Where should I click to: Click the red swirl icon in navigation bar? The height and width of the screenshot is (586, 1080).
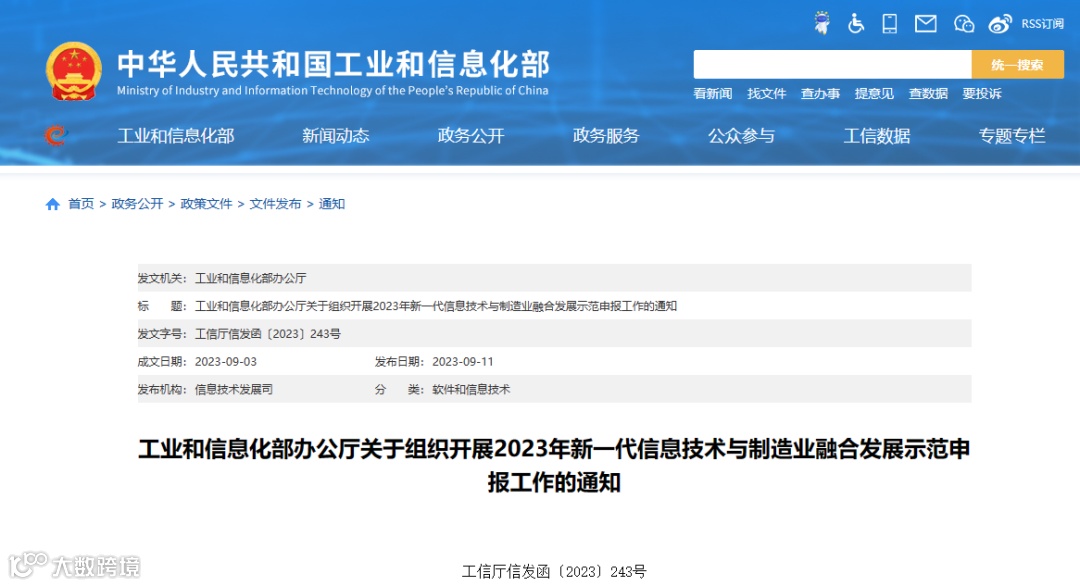(x=55, y=135)
